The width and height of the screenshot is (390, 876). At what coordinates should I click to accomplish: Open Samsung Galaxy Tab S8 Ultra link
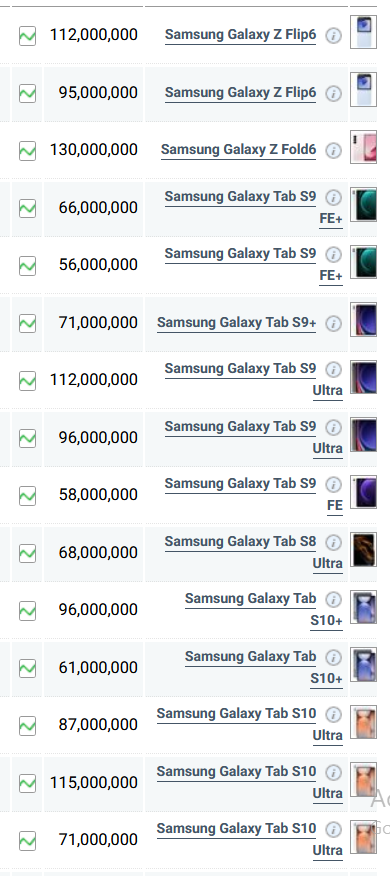click(x=254, y=553)
